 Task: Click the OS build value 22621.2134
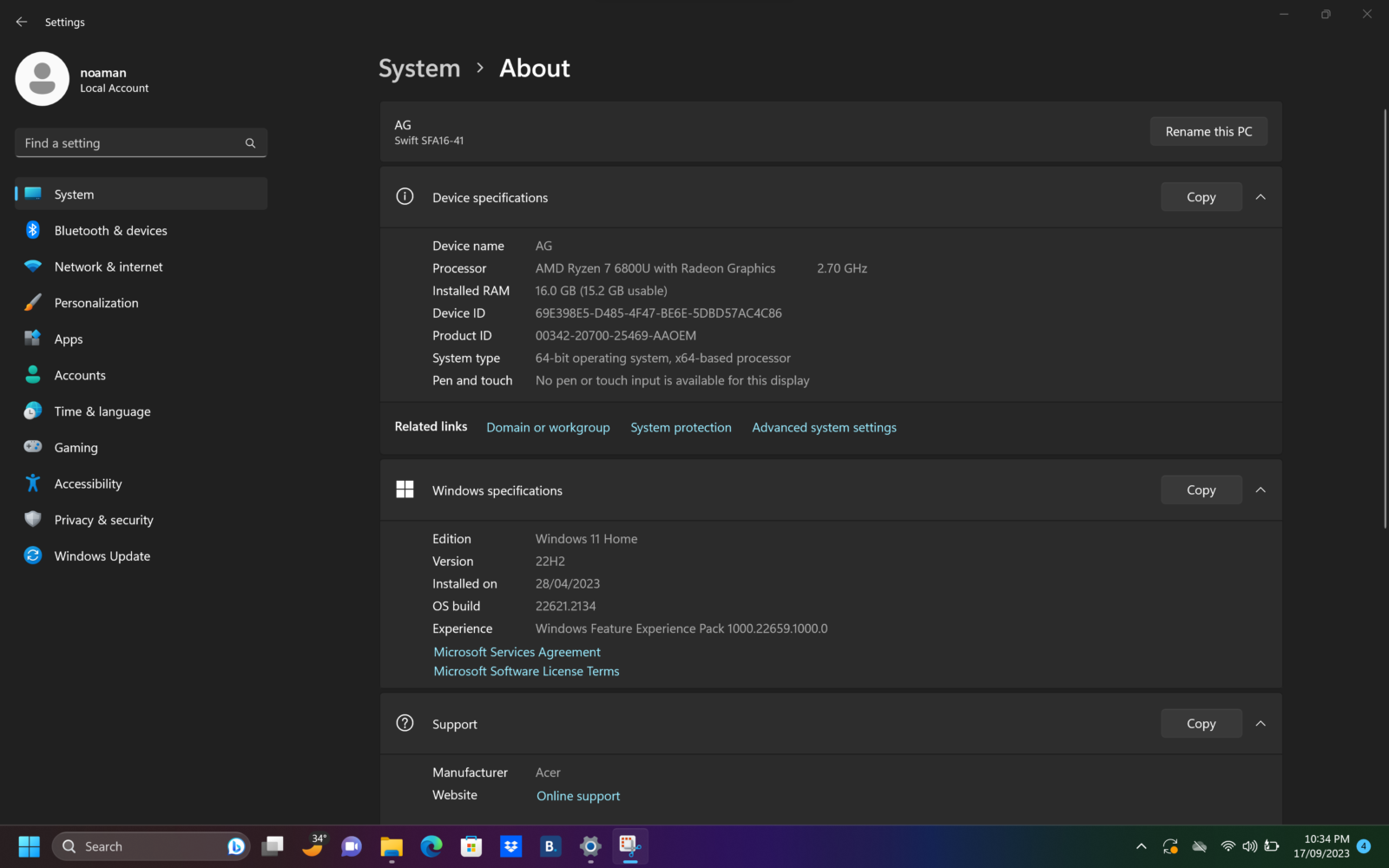(x=565, y=606)
